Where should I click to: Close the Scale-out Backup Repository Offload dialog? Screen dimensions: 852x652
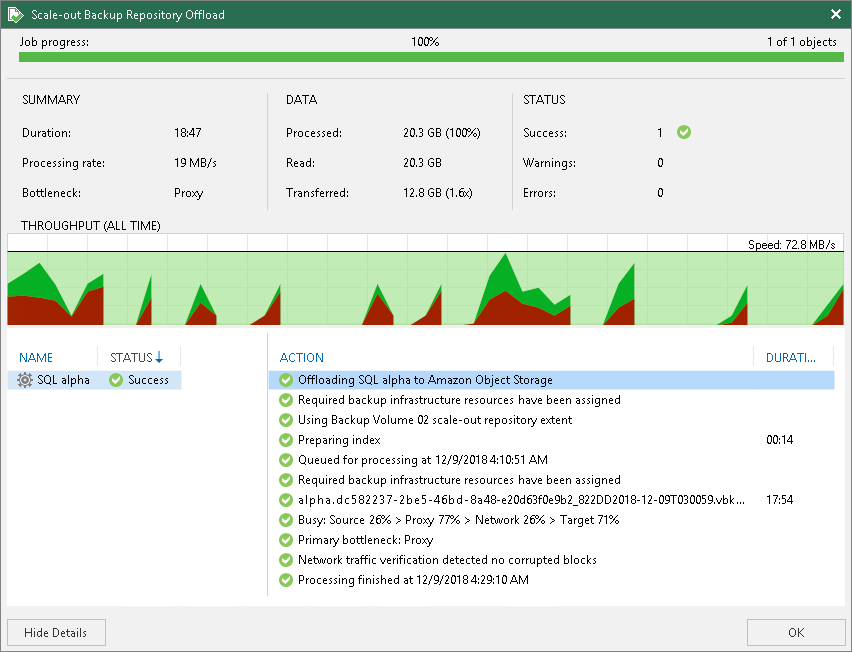836,14
